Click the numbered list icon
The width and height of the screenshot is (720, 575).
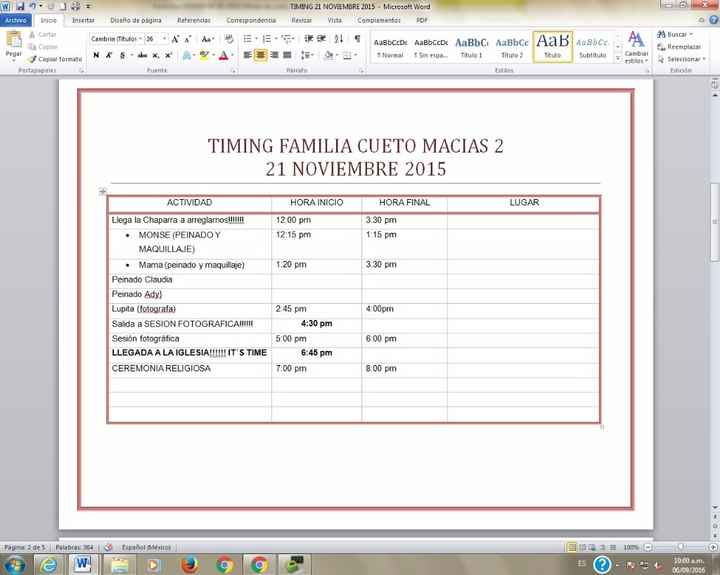pyautogui.click(x=267, y=39)
